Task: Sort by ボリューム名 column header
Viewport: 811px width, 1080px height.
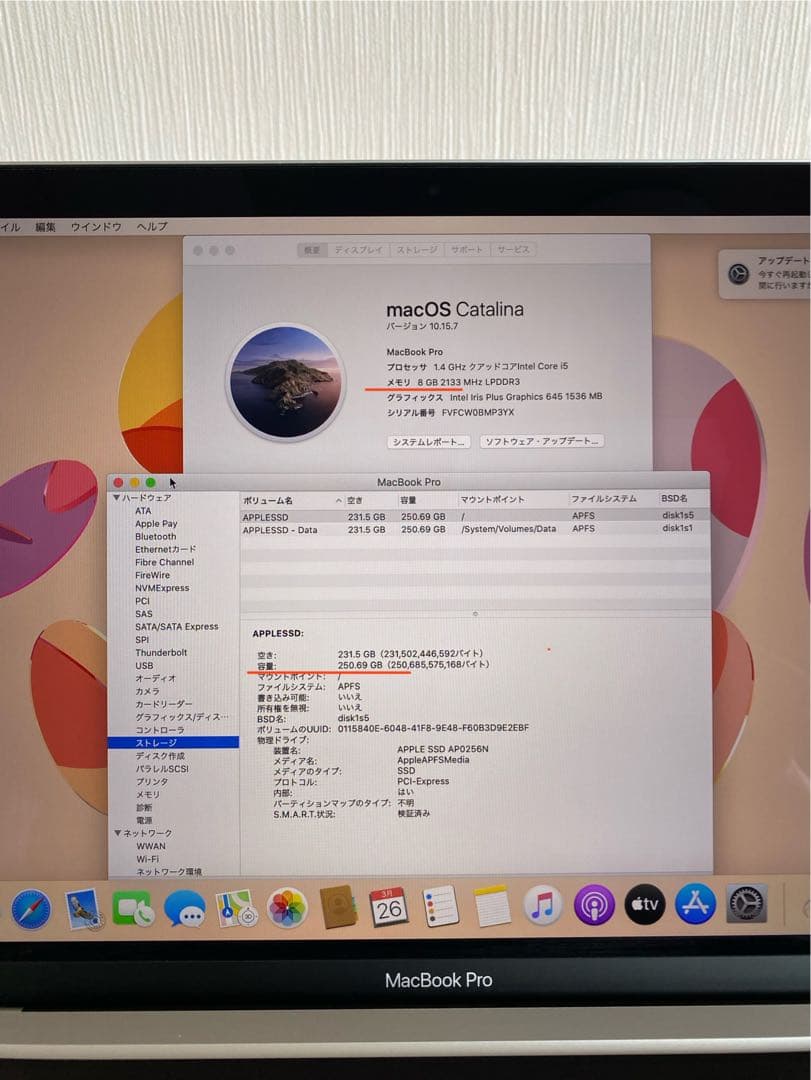Action: pos(267,501)
